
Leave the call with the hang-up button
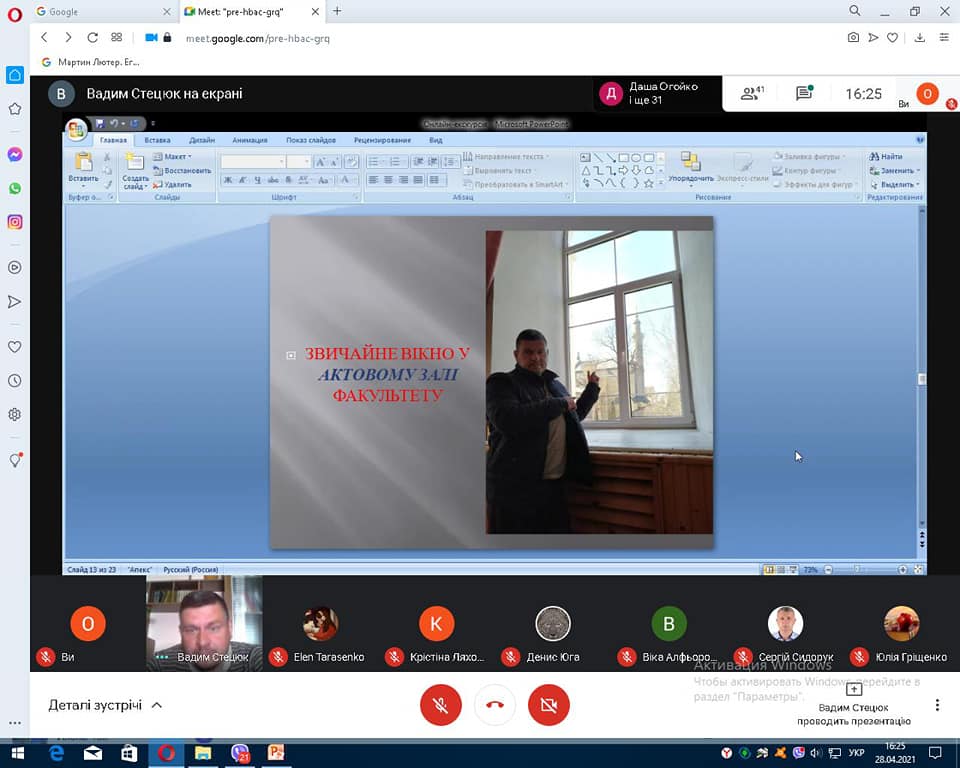(494, 705)
